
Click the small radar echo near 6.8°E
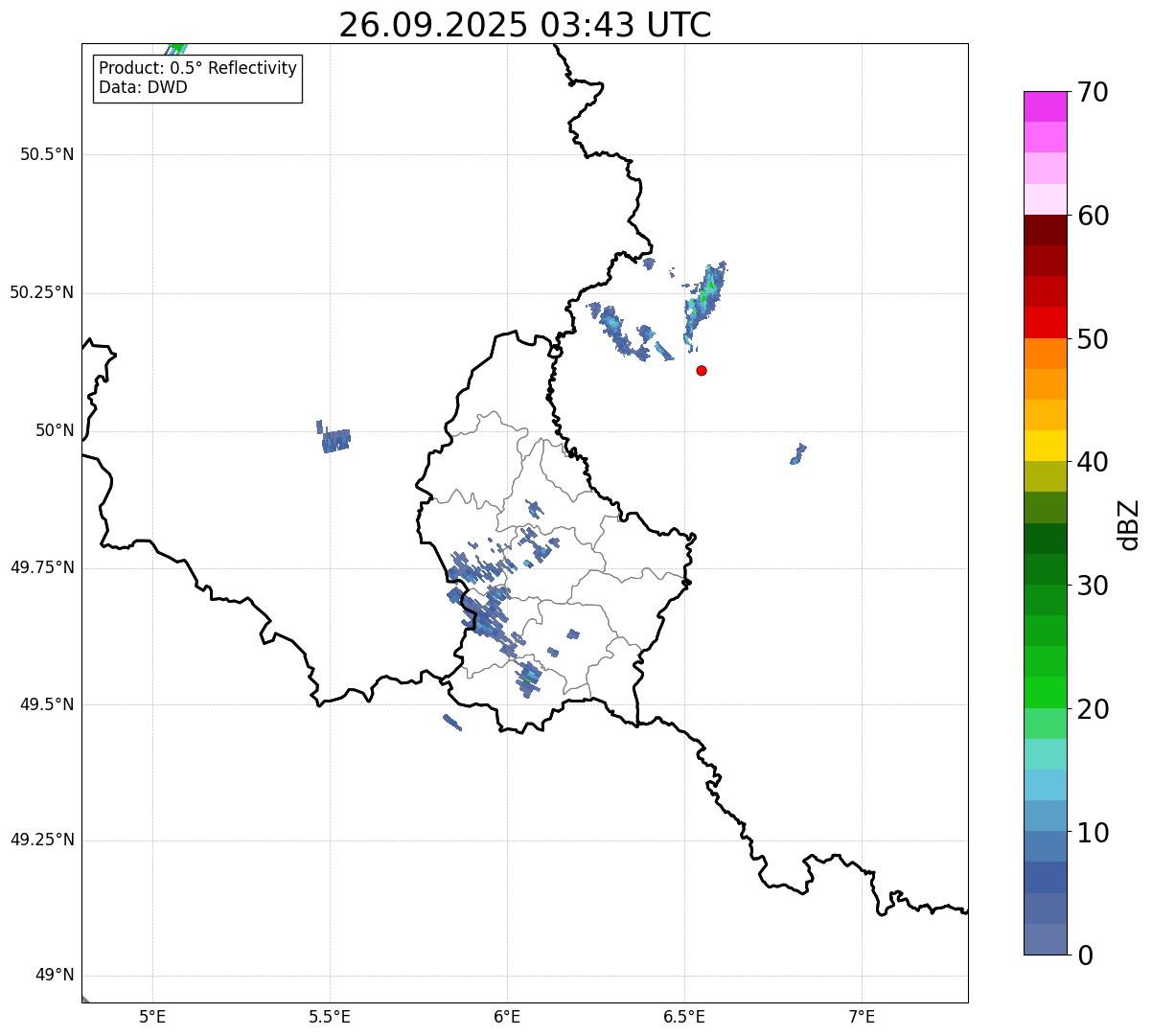pyautogui.click(x=797, y=454)
